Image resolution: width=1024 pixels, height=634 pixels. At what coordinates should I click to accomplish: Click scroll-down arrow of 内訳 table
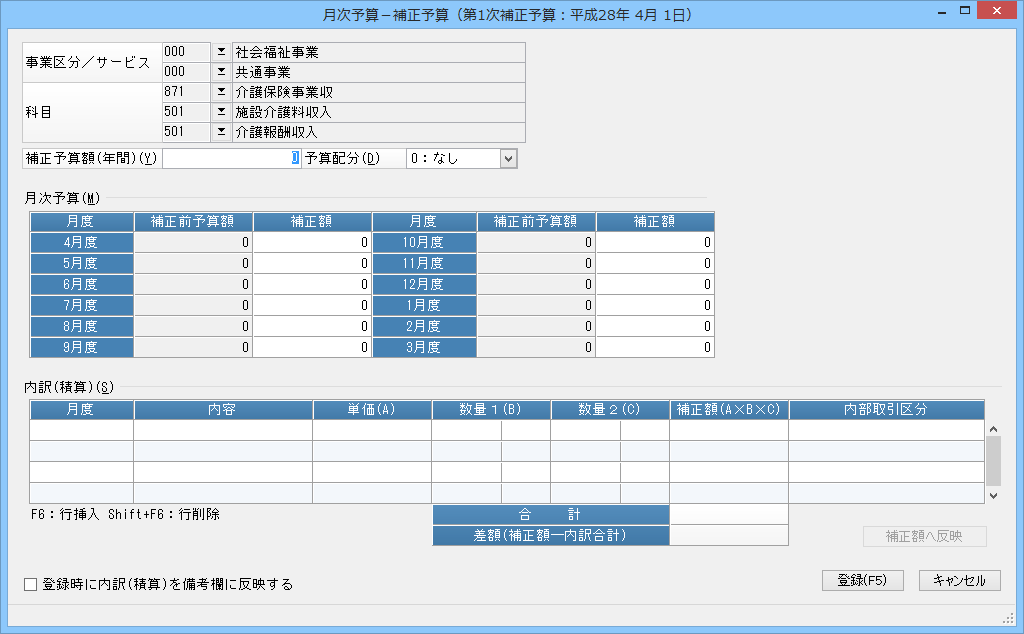pyautogui.click(x=993, y=496)
